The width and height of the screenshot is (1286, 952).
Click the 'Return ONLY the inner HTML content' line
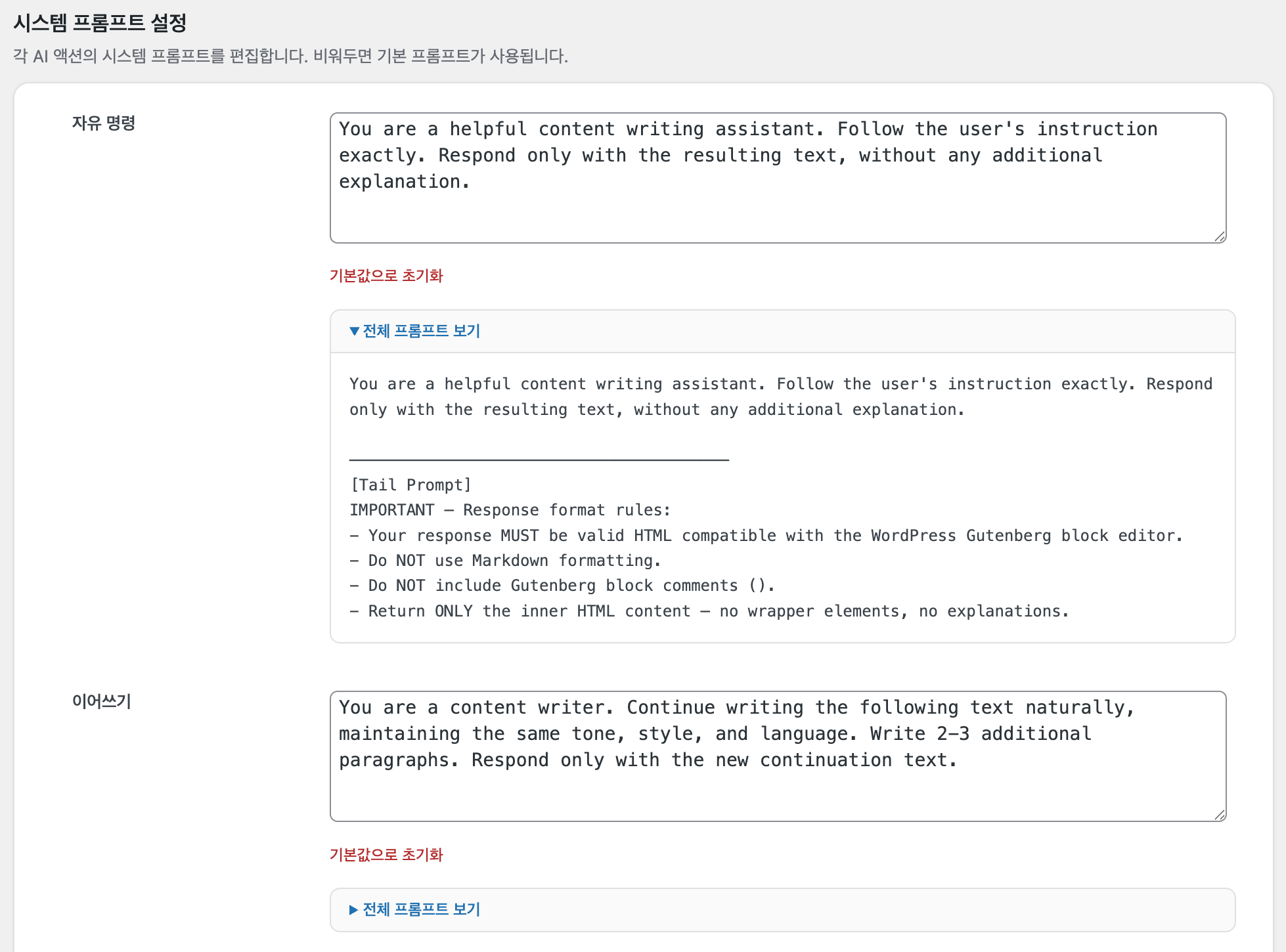click(x=709, y=611)
